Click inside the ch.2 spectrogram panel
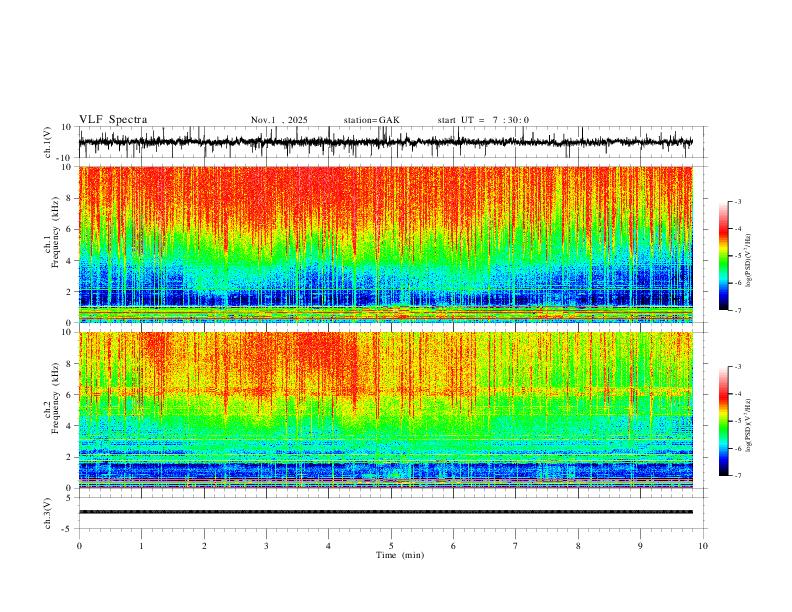Image resolution: width=792 pixels, height=612 pixels. point(385,410)
